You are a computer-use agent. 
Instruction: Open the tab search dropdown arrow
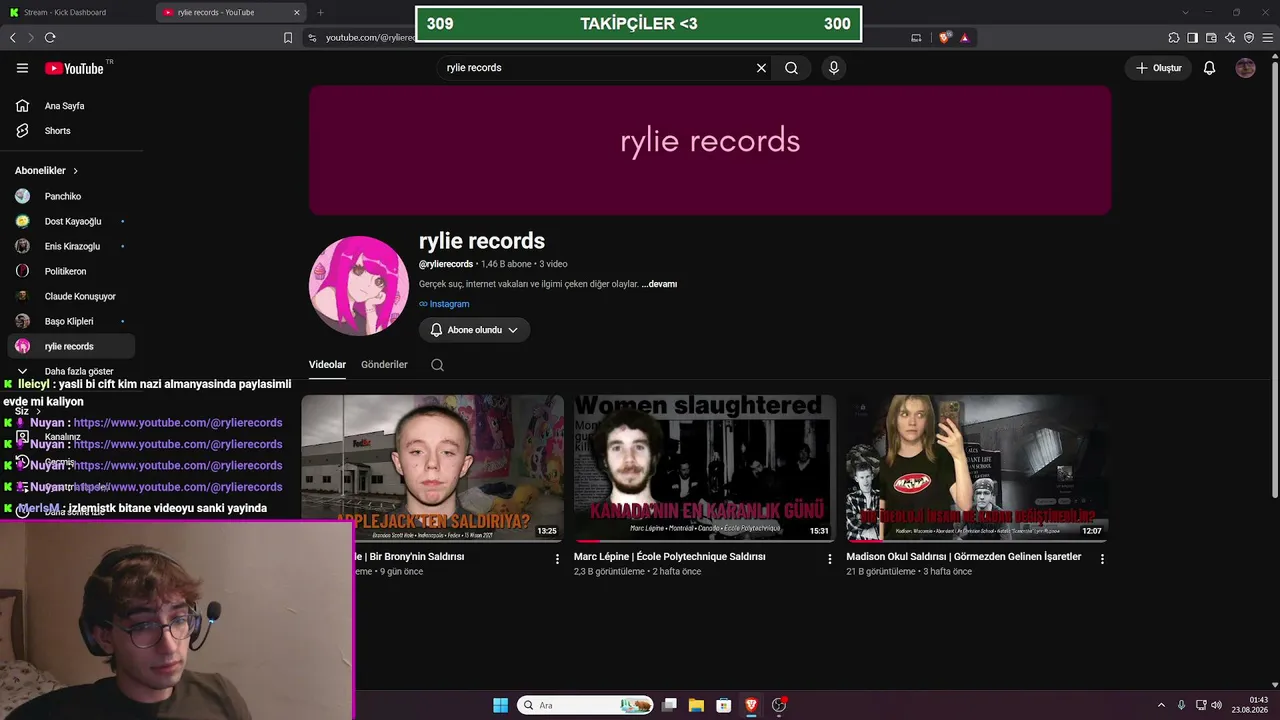tap(1185, 12)
